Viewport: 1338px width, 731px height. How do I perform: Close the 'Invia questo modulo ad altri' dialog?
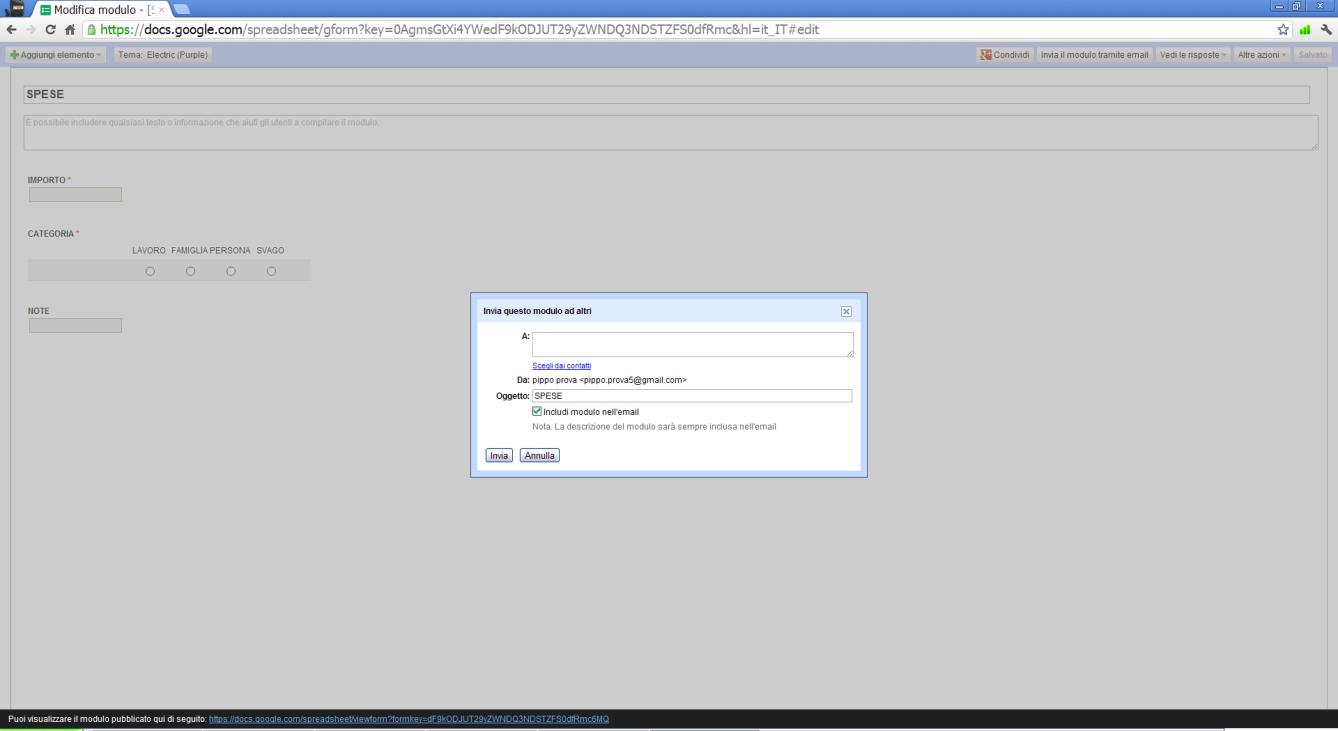(x=846, y=312)
